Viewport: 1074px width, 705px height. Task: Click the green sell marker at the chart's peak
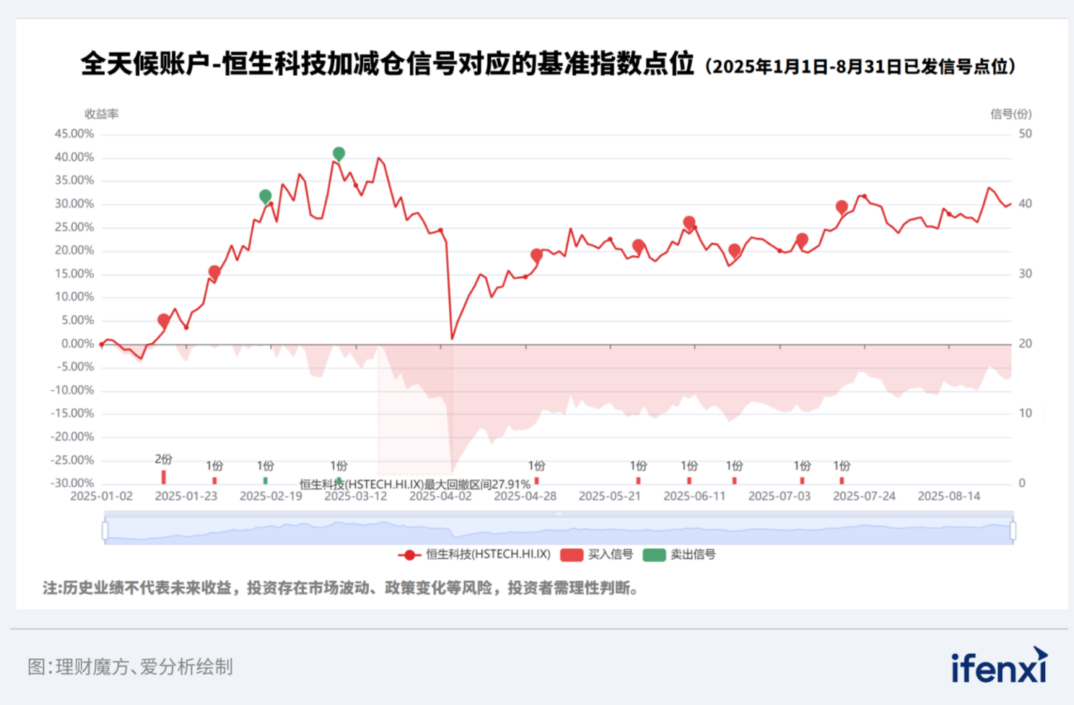click(x=338, y=153)
